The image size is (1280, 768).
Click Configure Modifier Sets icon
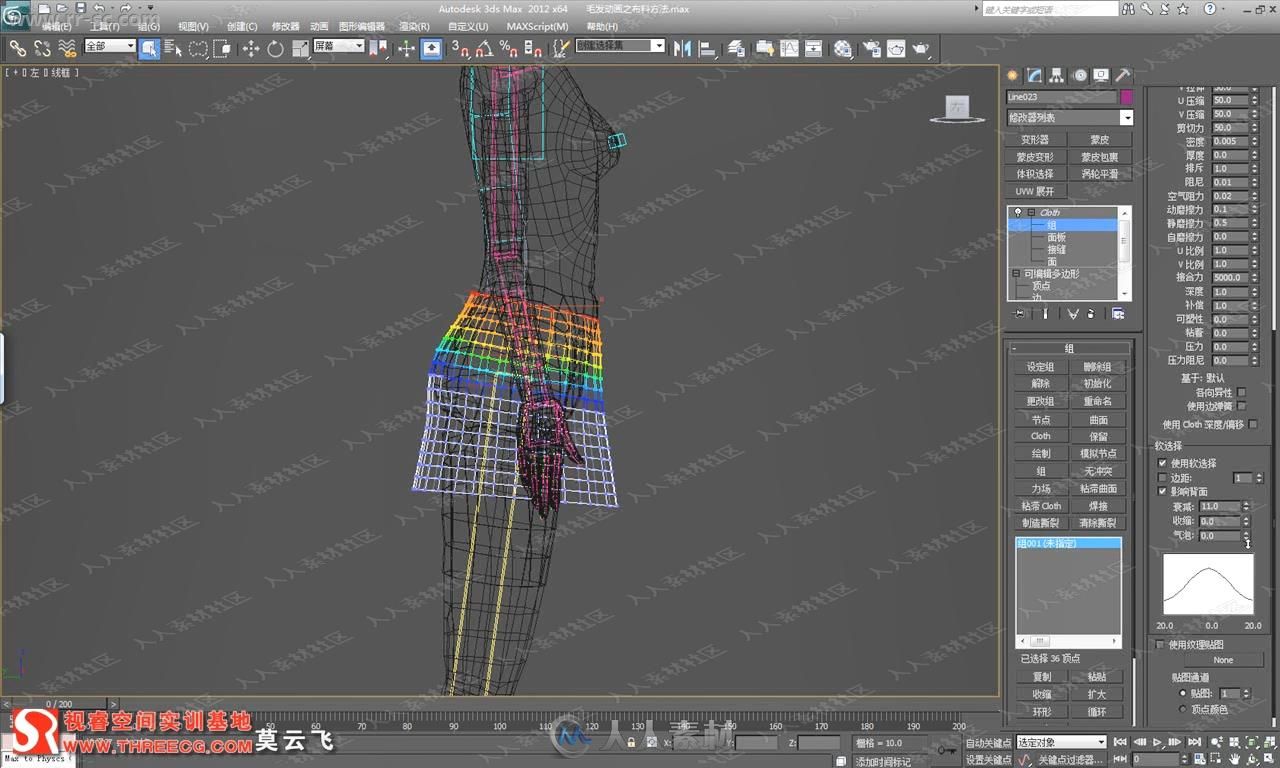1118,313
